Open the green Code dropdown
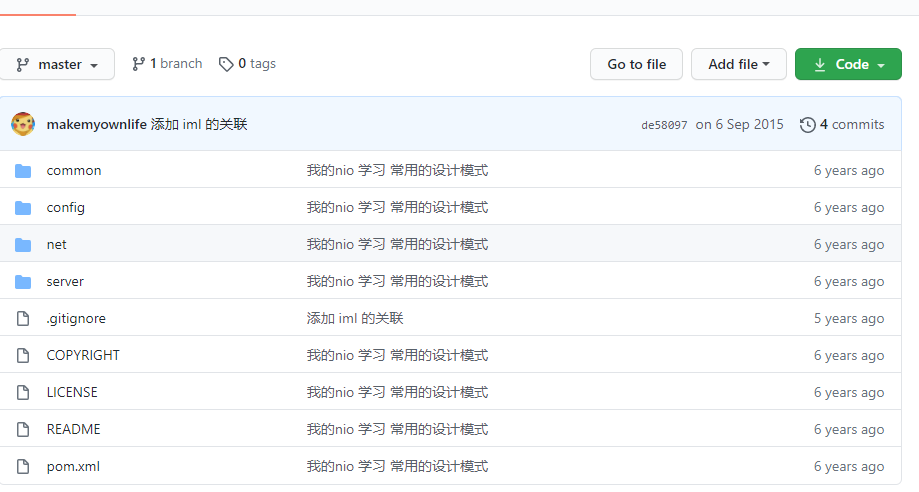The width and height of the screenshot is (919, 492). tap(847, 64)
